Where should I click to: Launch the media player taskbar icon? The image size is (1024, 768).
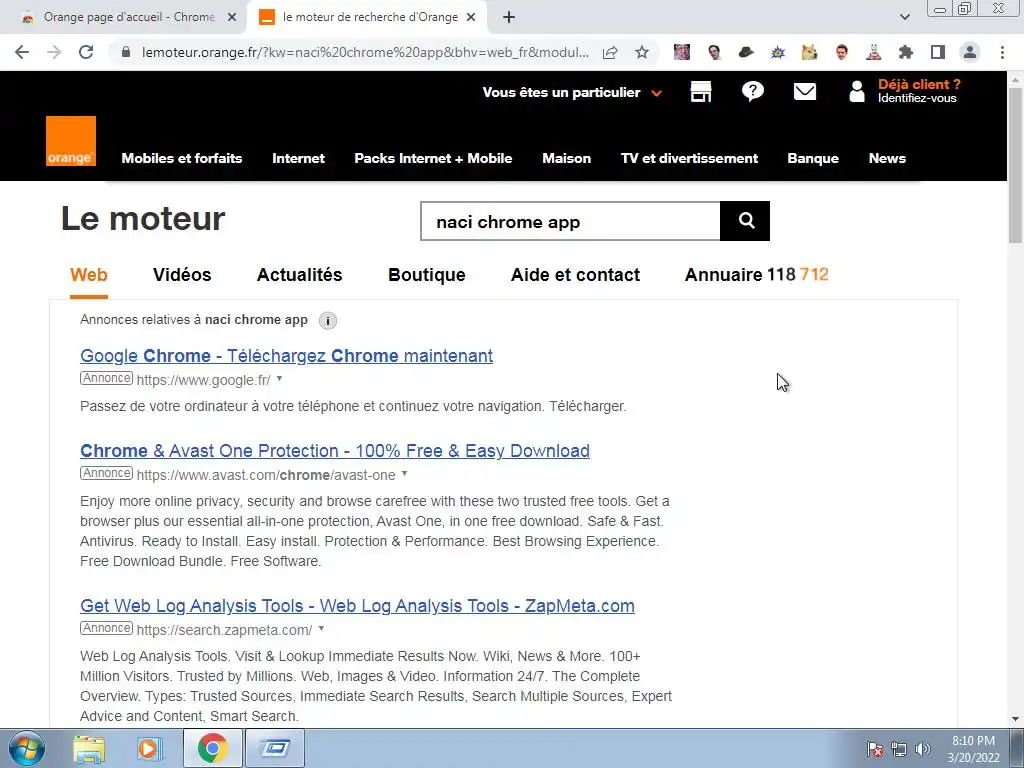[150, 748]
